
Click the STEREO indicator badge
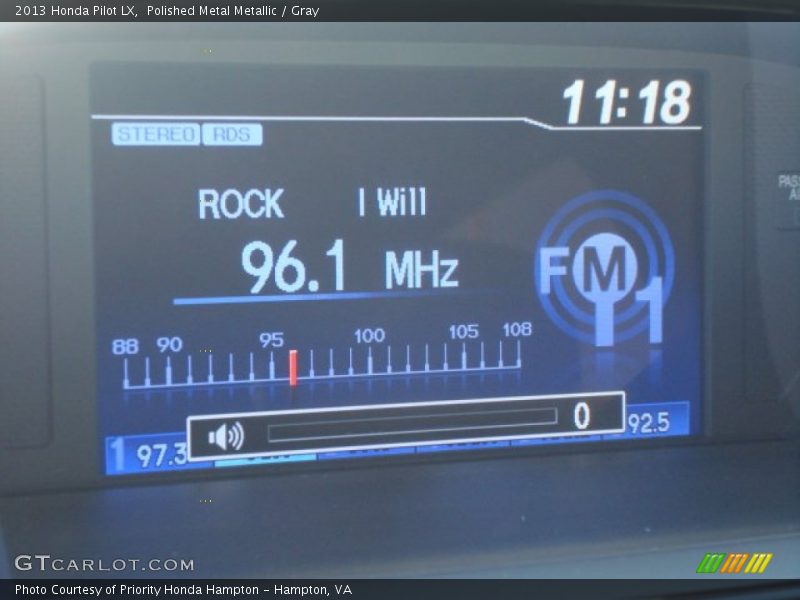coord(156,135)
